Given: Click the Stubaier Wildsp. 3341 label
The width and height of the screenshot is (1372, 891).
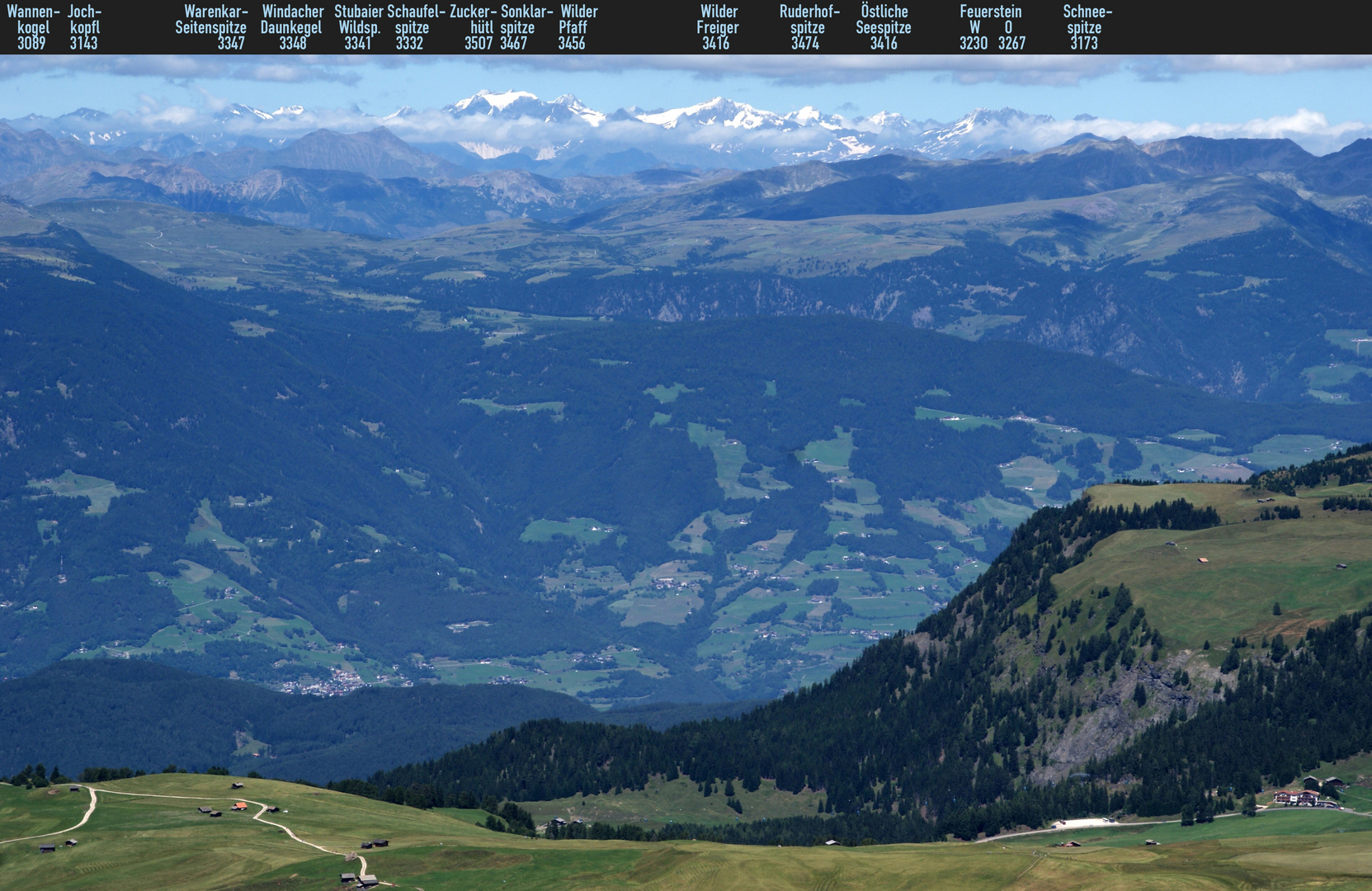Looking at the screenshot, I should [x=358, y=27].
